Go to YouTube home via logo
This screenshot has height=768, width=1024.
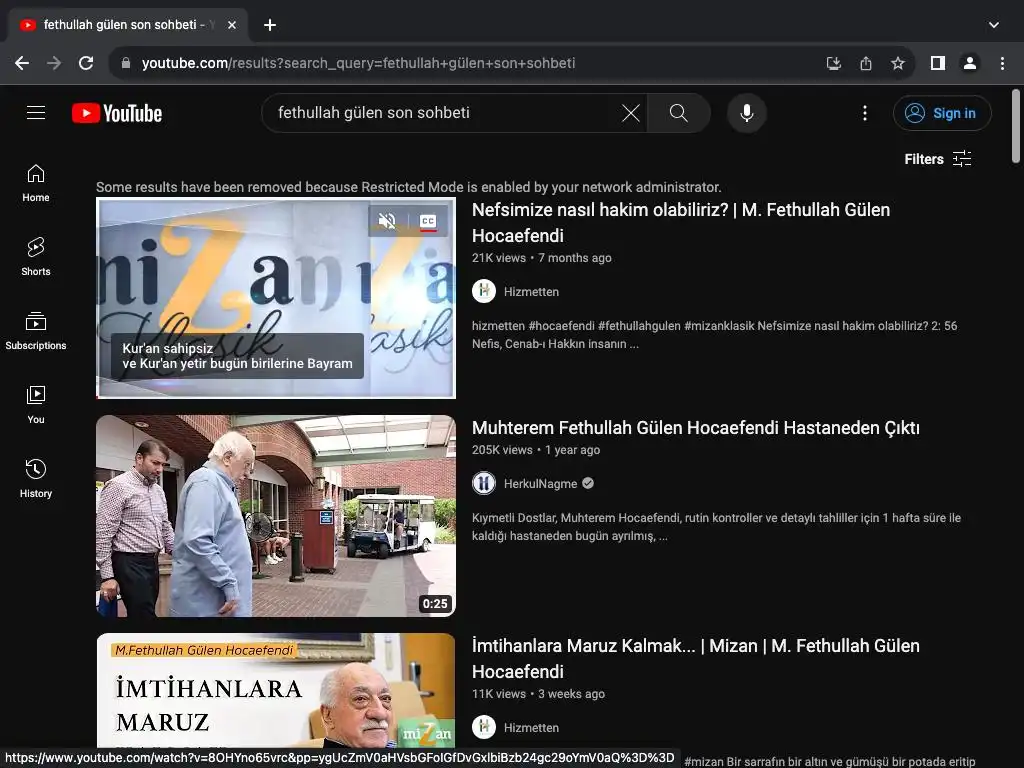[117, 113]
